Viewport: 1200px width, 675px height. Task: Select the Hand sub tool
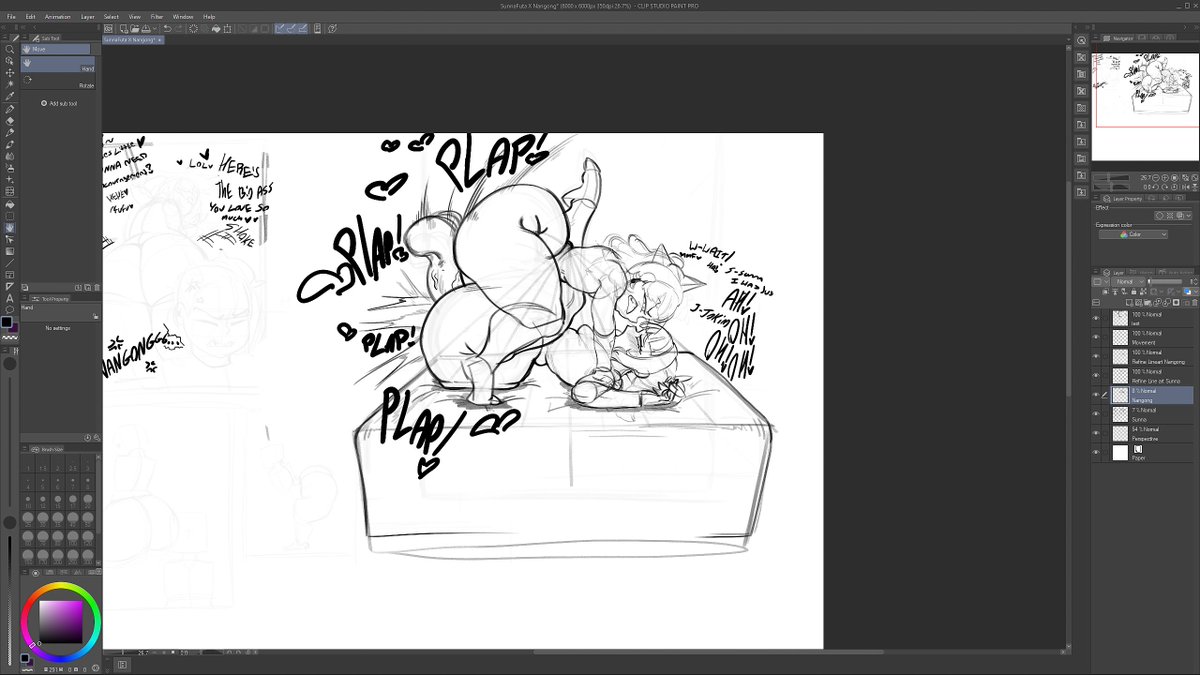click(x=57, y=65)
